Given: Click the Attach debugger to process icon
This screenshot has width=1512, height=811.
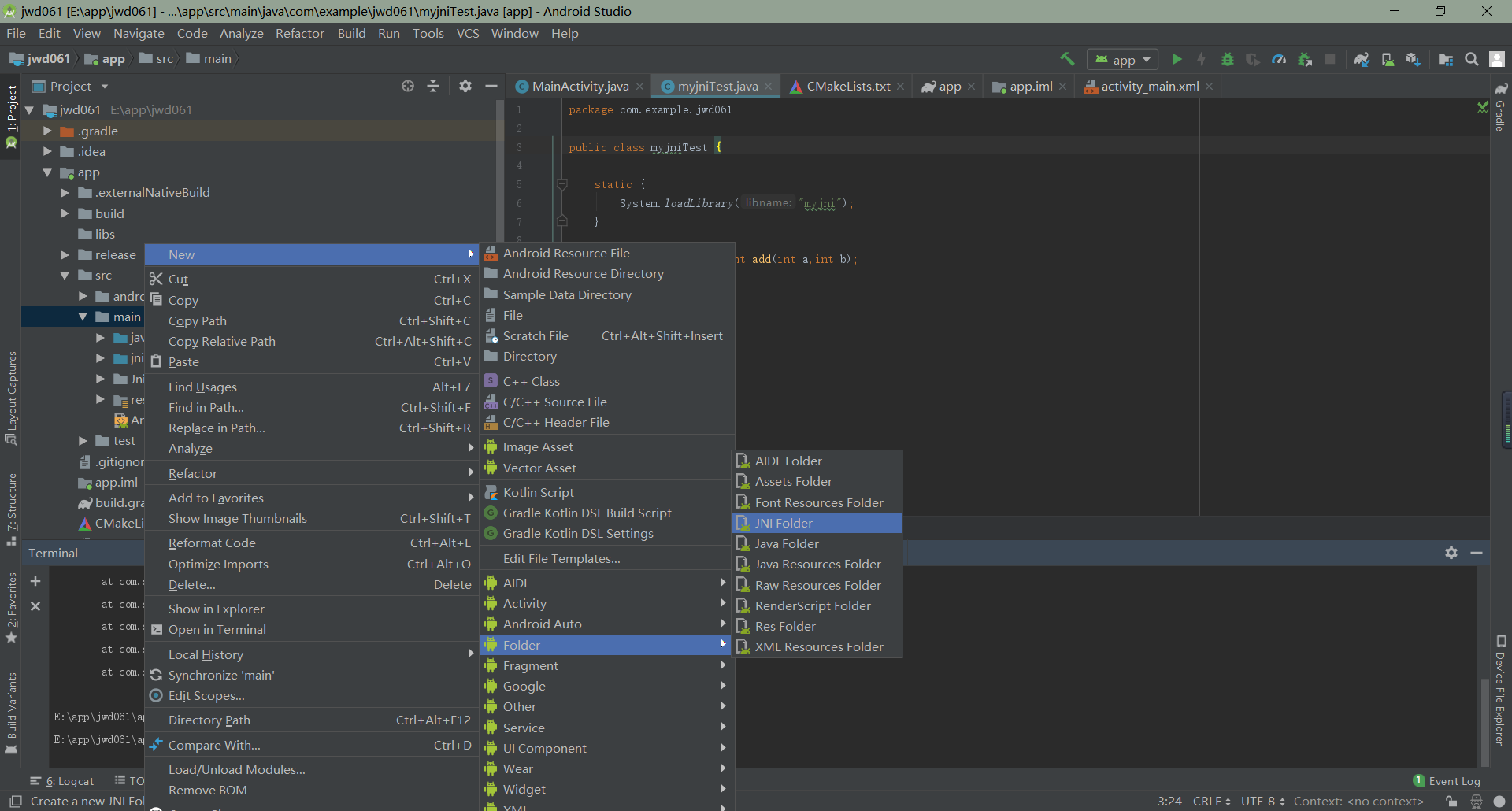Looking at the screenshot, I should coord(1305,59).
